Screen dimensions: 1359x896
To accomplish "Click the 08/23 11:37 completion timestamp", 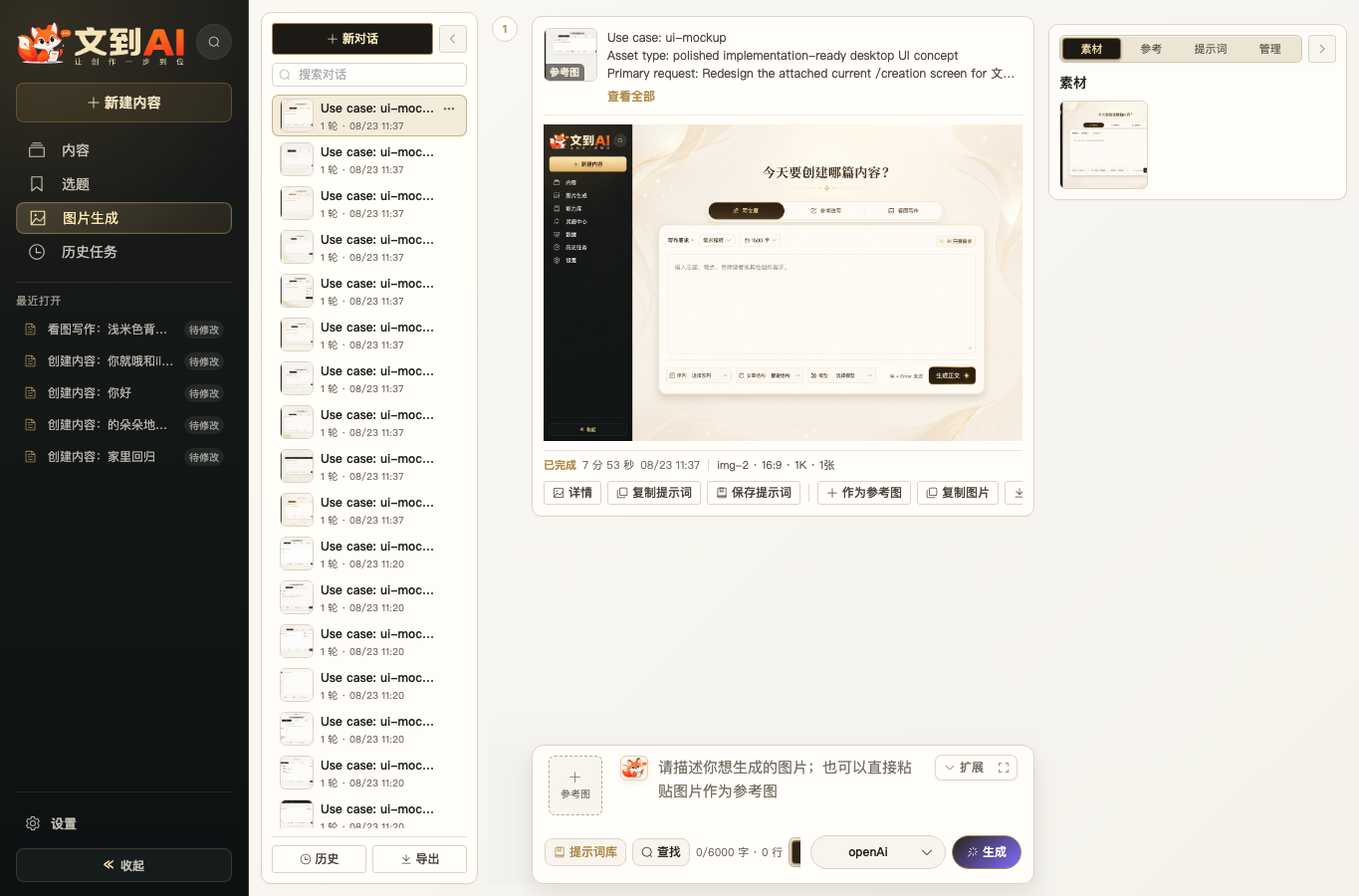I will click(x=670, y=465).
